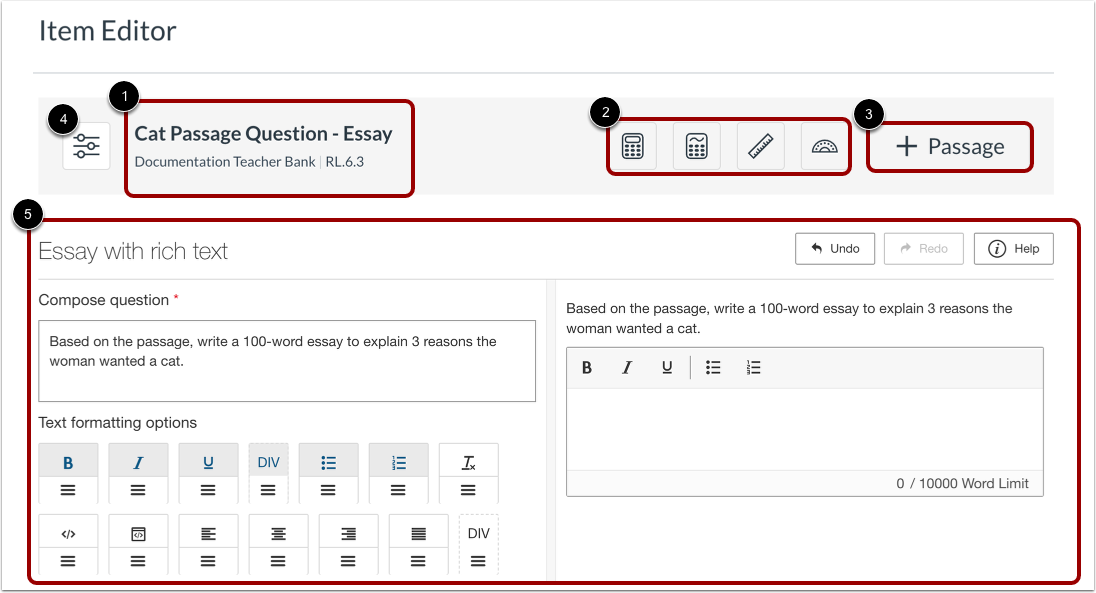Add a passage with the Passage button
Image resolution: width=1096 pixels, height=593 pixels.
(x=949, y=146)
